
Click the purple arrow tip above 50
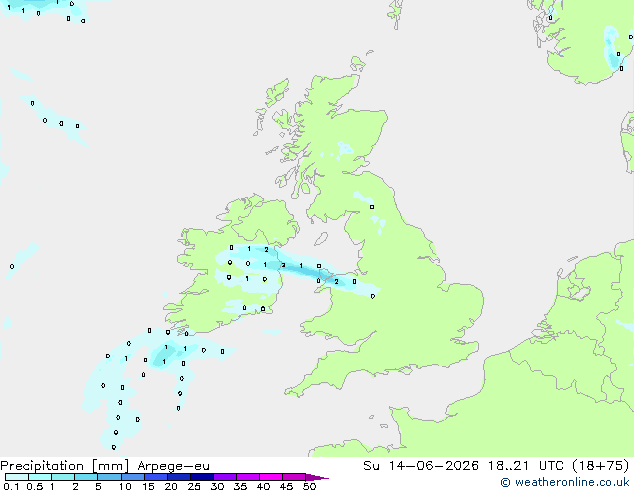[317, 477]
